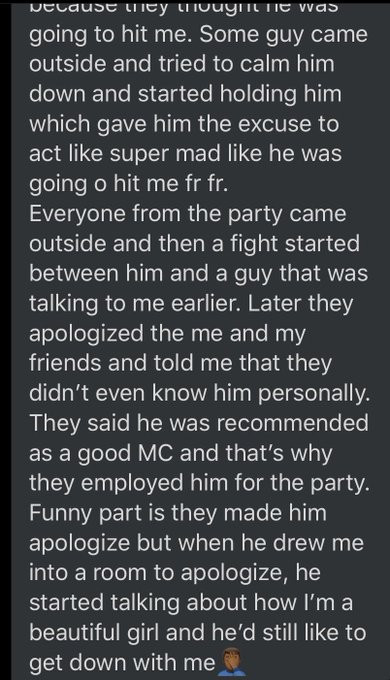Select 'They said he was recommended' line
The height and width of the screenshot is (680, 390).
pyautogui.click(x=199, y=423)
